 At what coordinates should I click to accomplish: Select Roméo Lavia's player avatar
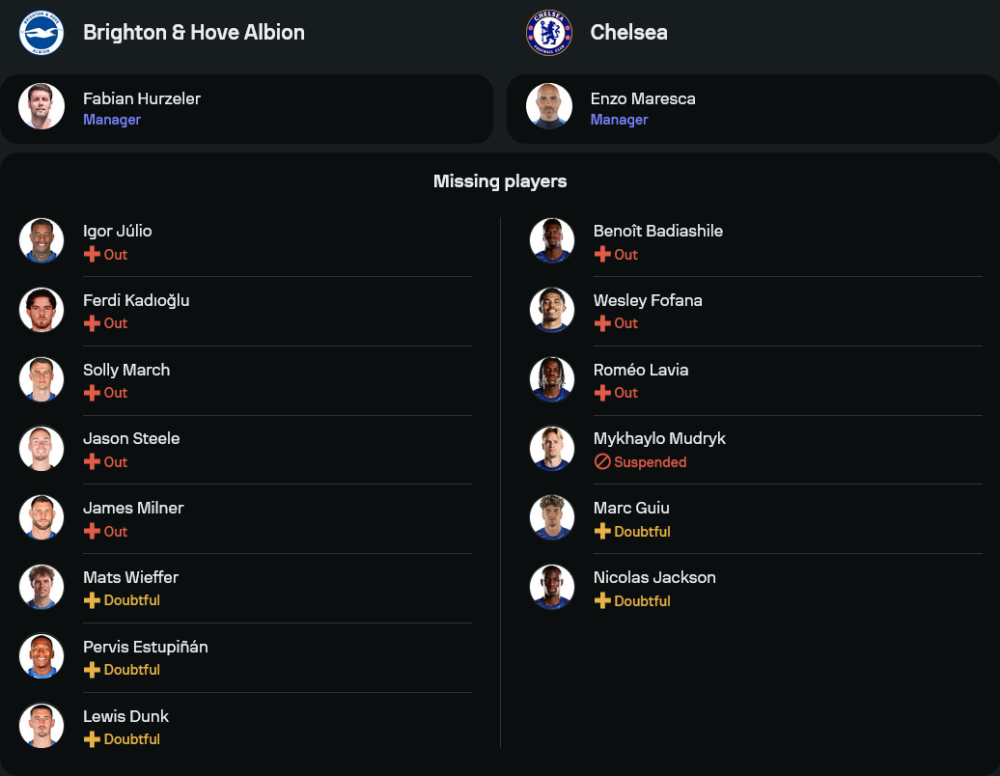click(552, 379)
